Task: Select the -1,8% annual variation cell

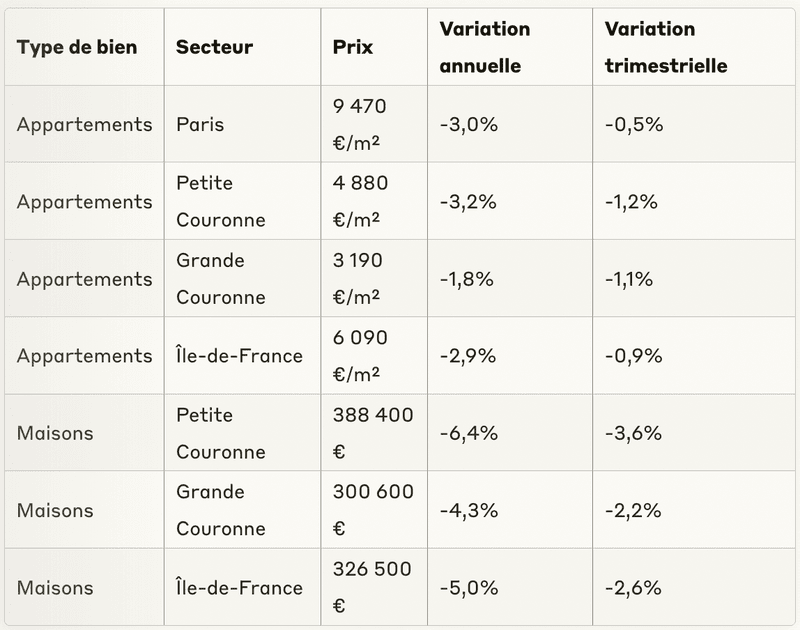Action: click(x=466, y=279)
